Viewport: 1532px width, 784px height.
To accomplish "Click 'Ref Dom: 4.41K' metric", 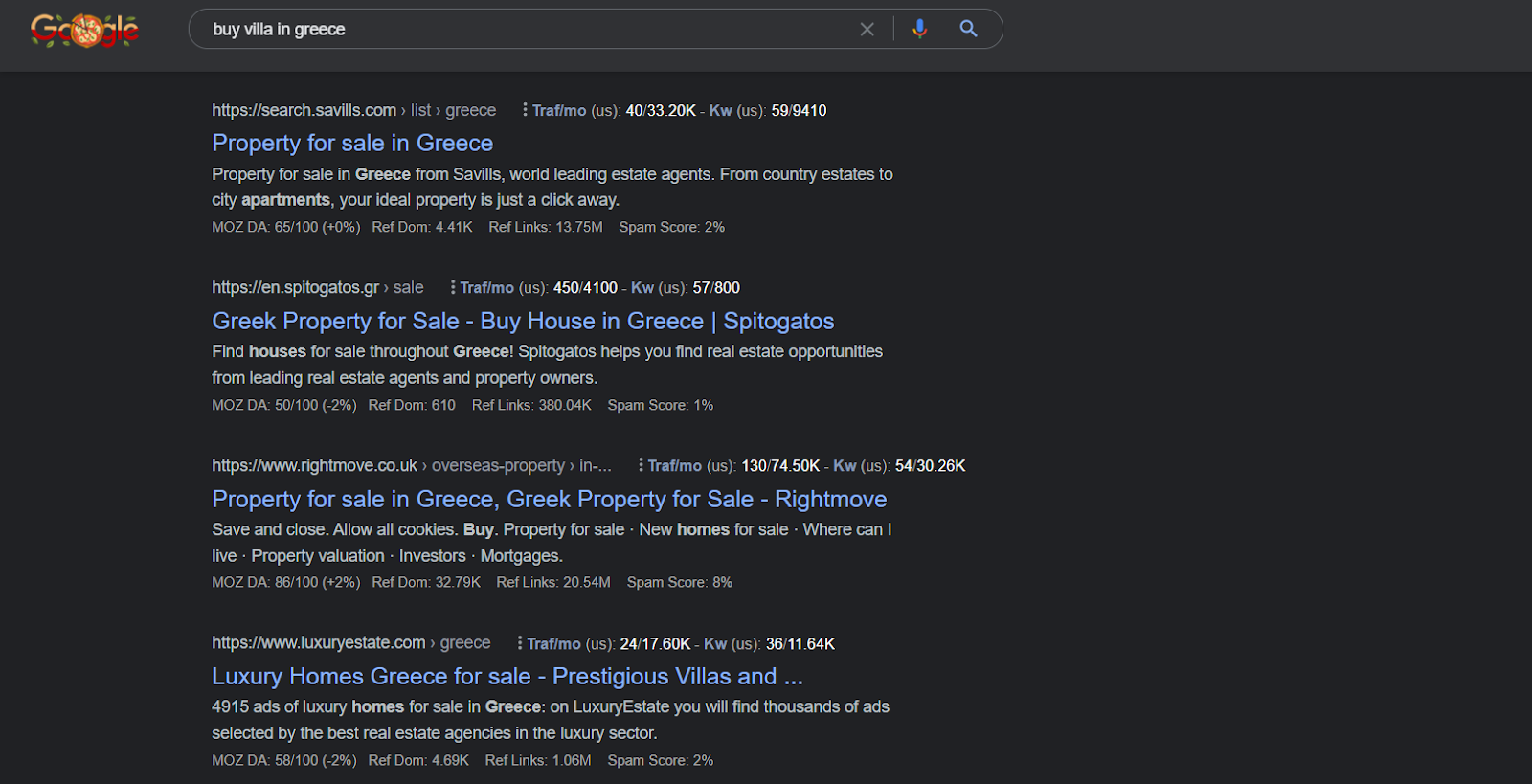I will (x=422, y=227).
